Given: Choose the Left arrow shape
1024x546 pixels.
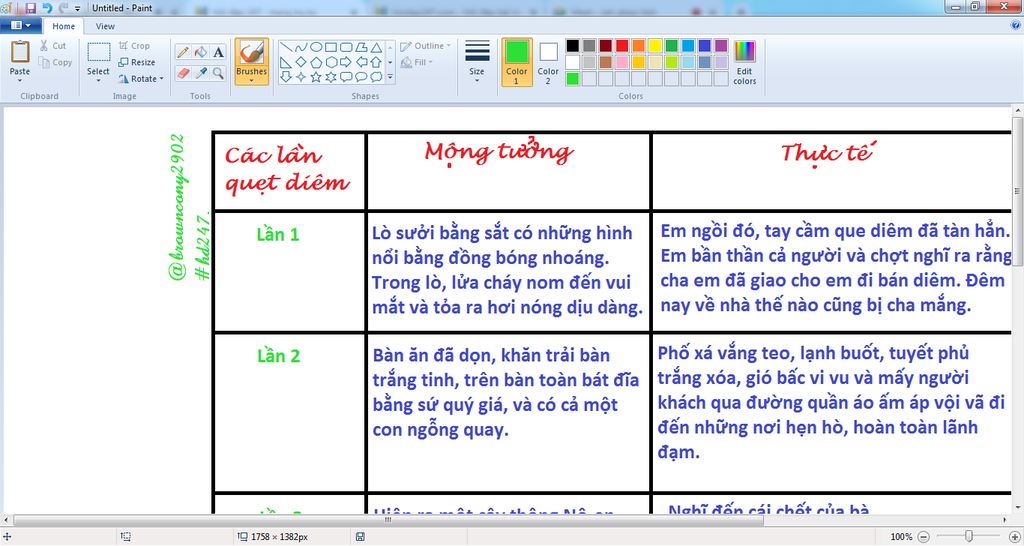Looking at the screenshot, I should (360, 62).
